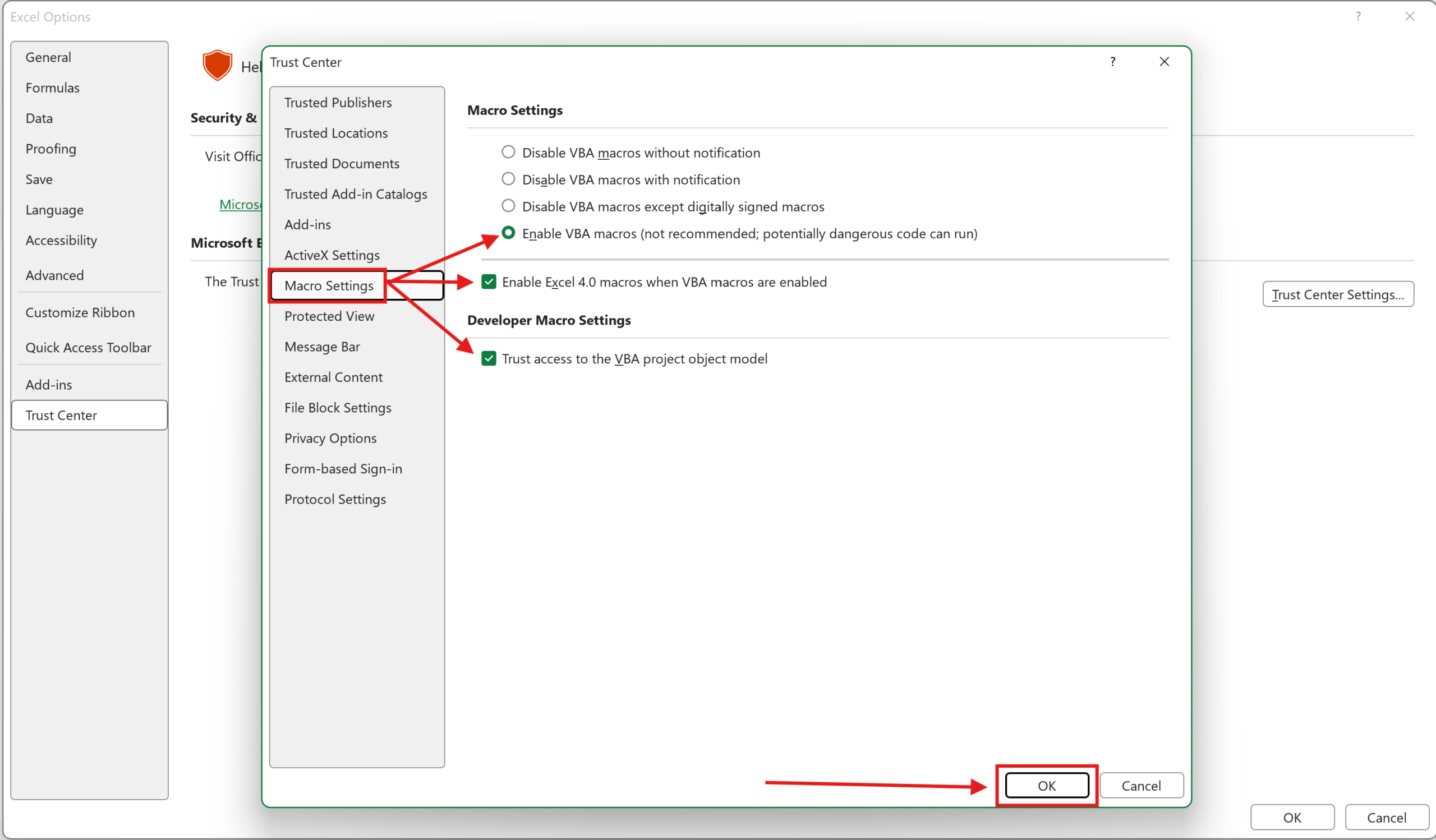Select Accessibility in Excel Options sidebar

pos(89,241)
